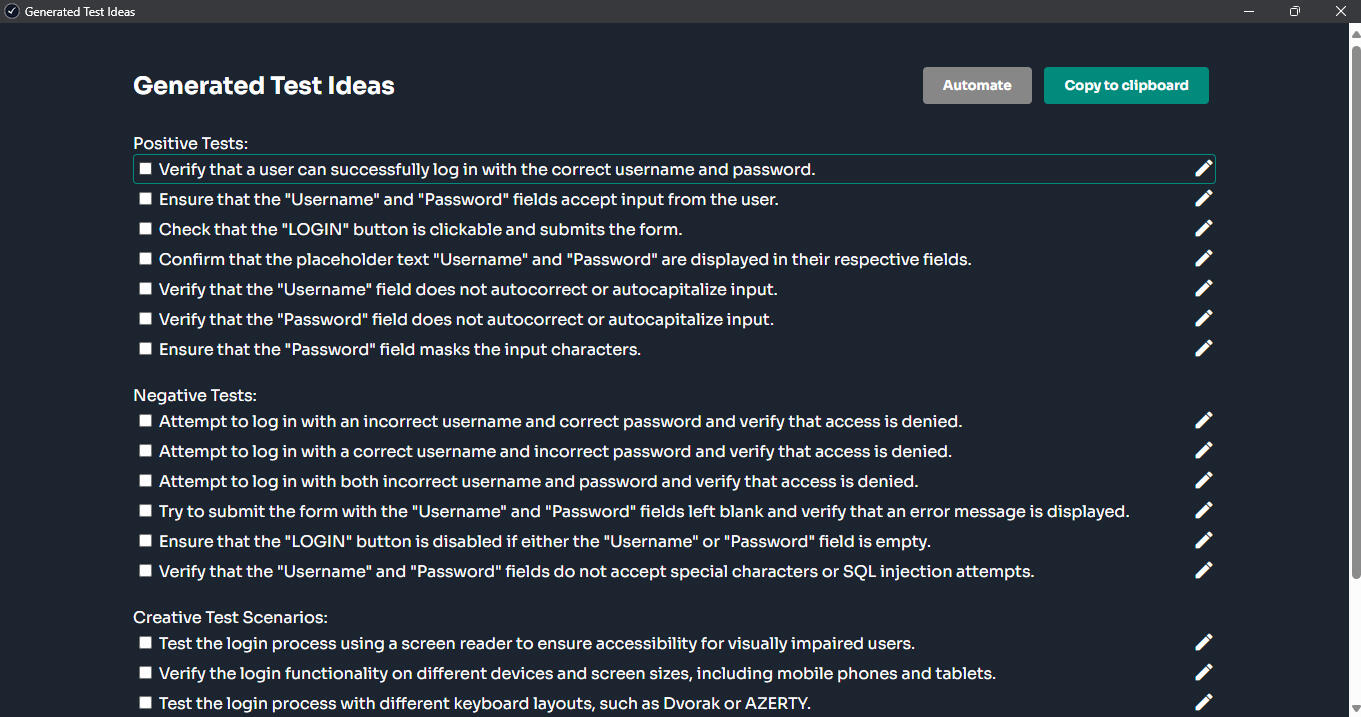1361x717 pixels.
Task: Edit the successful log in test idea
Action: pyautogui.click(x=1204, y=169)
